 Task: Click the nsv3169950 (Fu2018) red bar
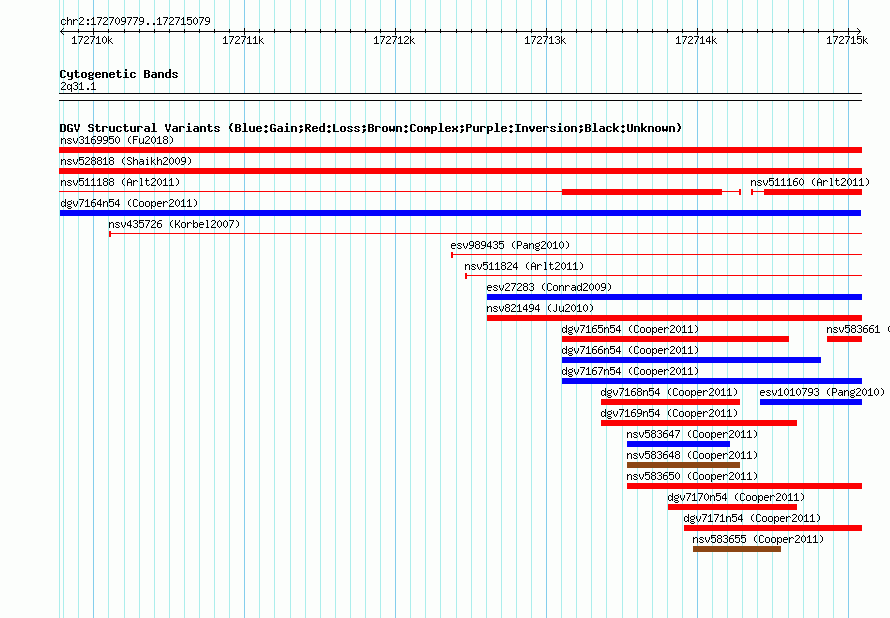(x=460, y=150)
